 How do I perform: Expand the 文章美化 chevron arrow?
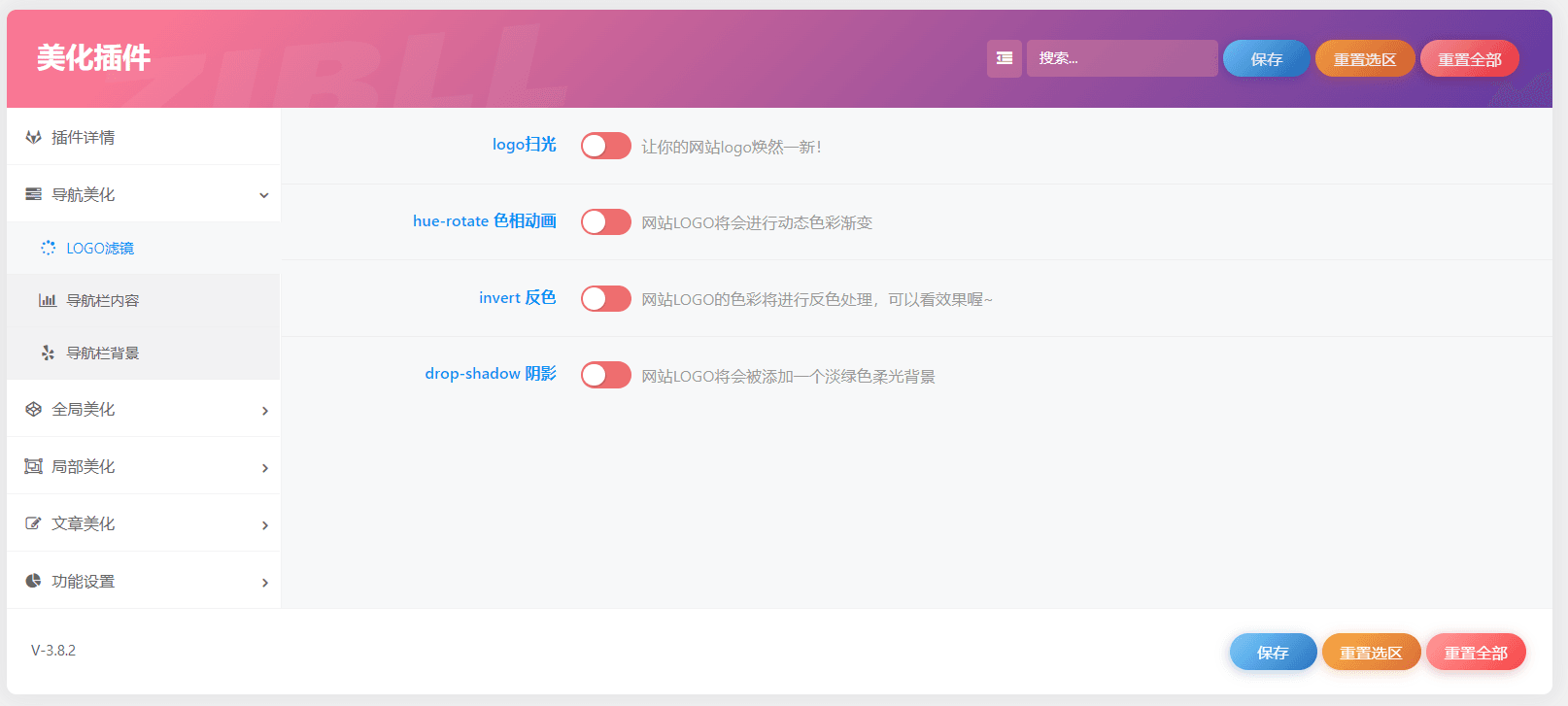pos(264,525)
